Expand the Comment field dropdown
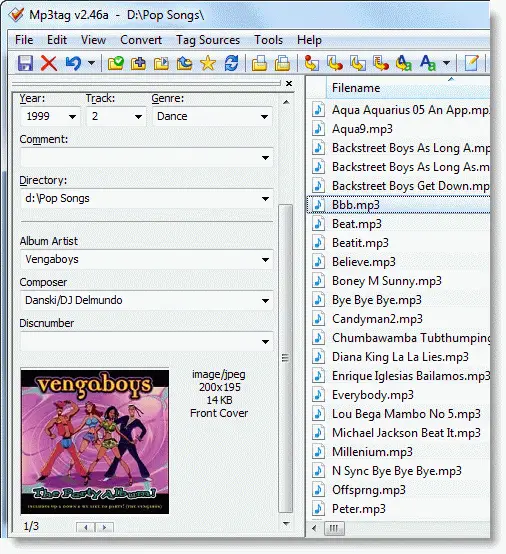506x554 pixels. [x=265, y=158]
